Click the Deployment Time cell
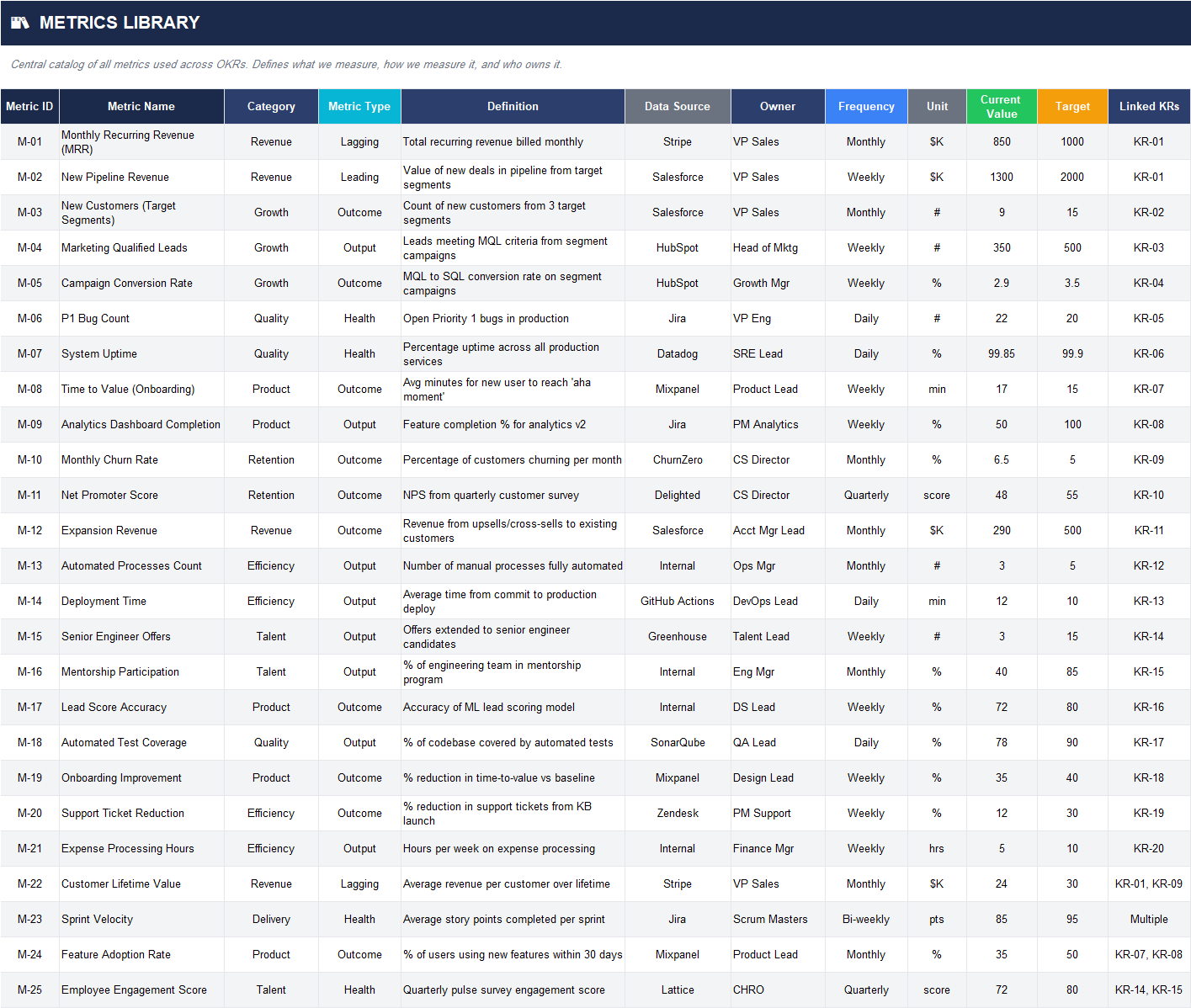Screen dimensions: 1191x1008 point(141,601)
